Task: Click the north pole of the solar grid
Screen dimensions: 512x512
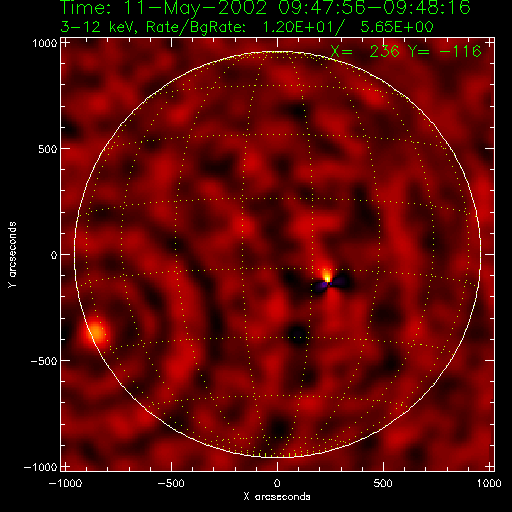Action: tap(277, 52)
